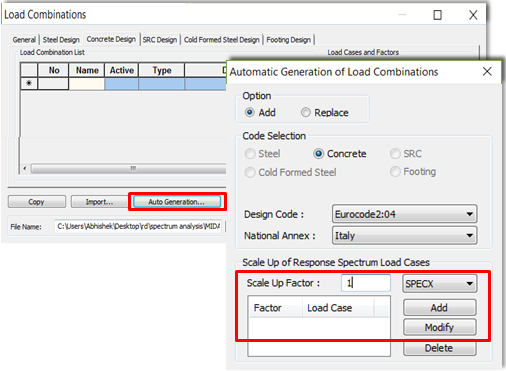
Task: Switch to the Steel Design tab
Action: pyautogui.click(x=61, y=40)
